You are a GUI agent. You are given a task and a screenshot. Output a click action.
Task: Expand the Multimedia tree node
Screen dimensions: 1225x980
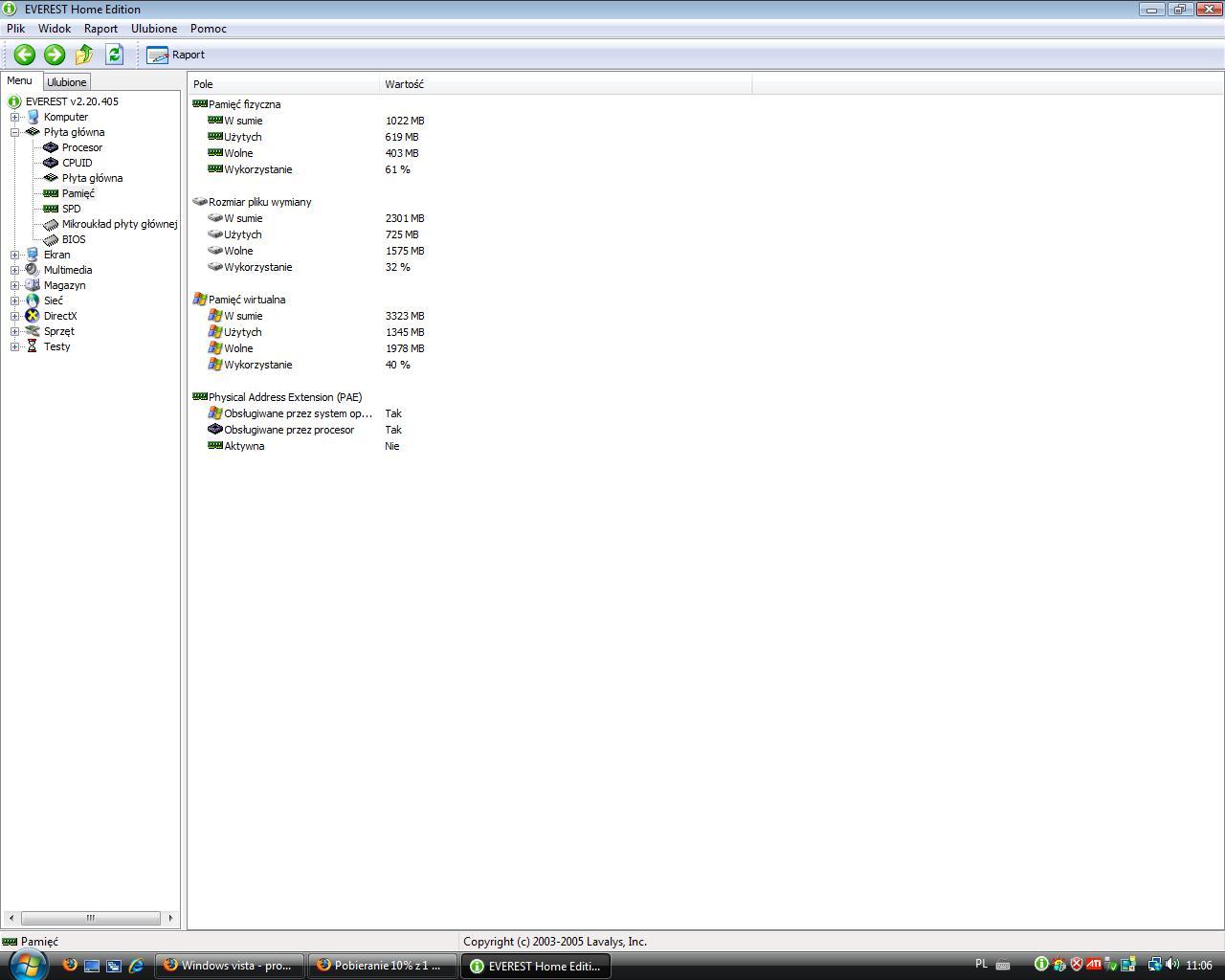click(x=14, y=270)
